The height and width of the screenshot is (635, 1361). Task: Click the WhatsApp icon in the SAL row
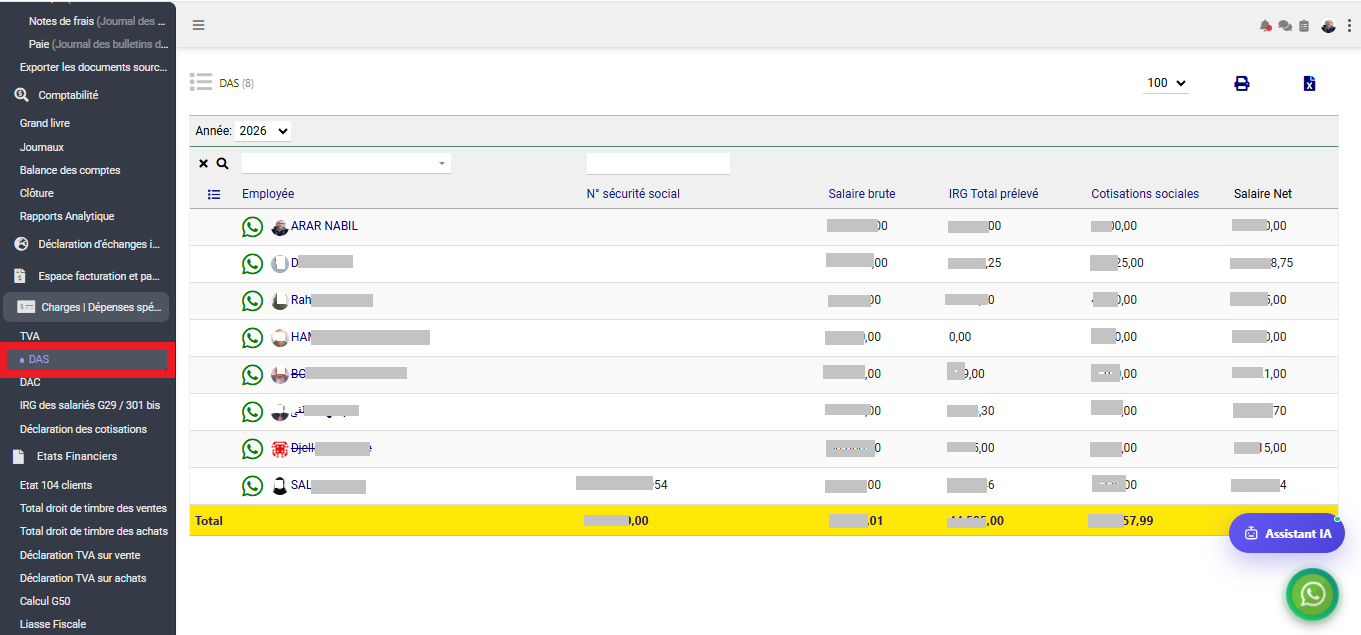[x=253, y=486]
